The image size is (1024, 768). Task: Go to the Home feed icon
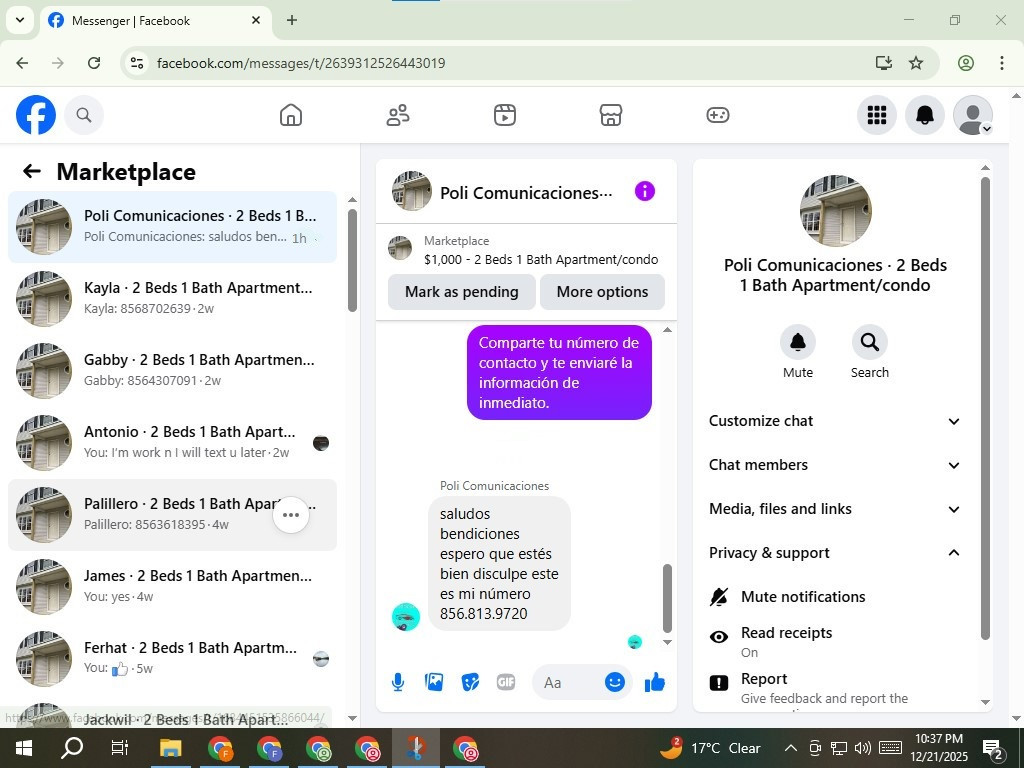(291, 115)
